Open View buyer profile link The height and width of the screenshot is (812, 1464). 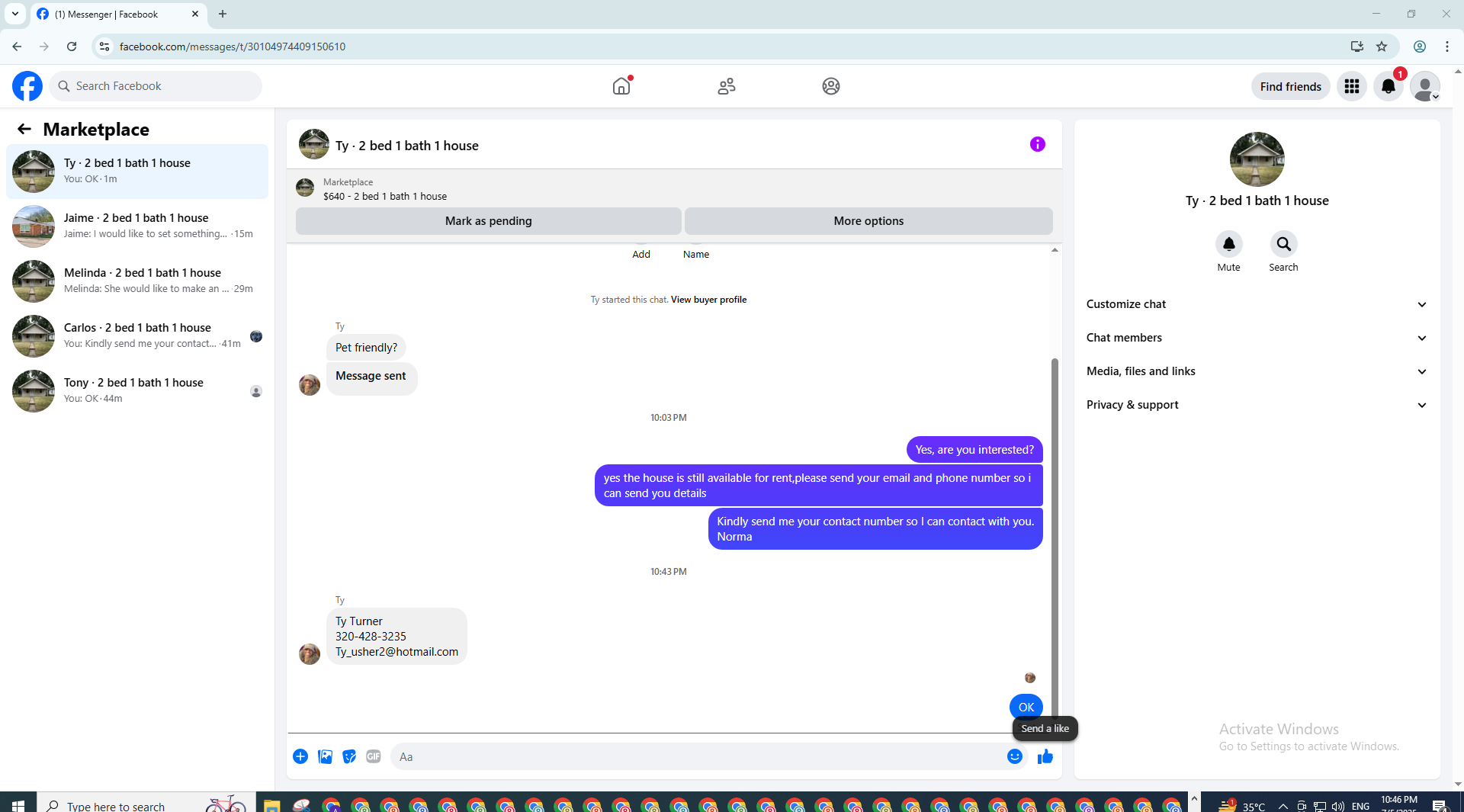point(708,300)
